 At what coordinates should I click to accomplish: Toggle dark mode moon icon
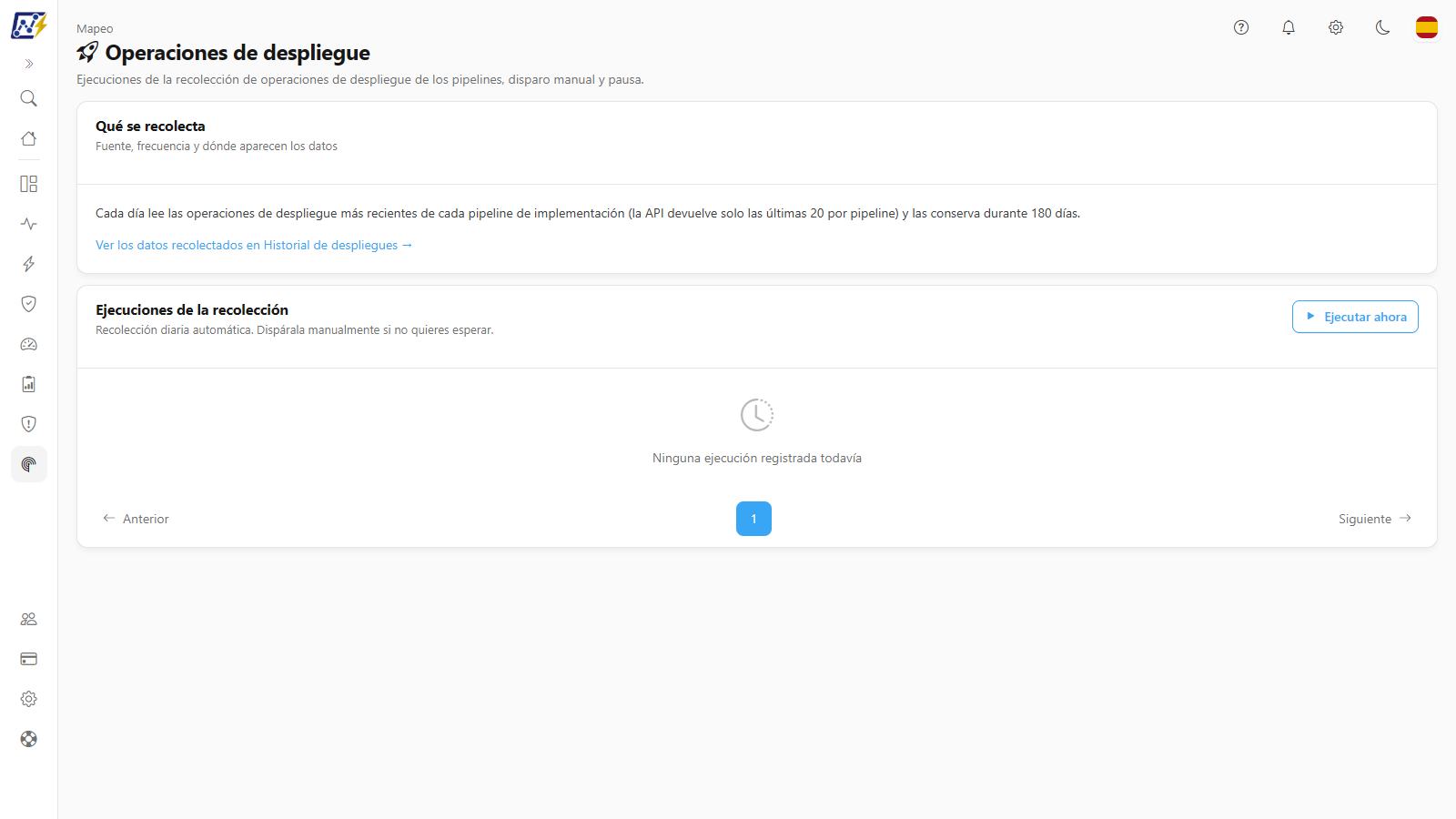click(x=1383, y=27)
